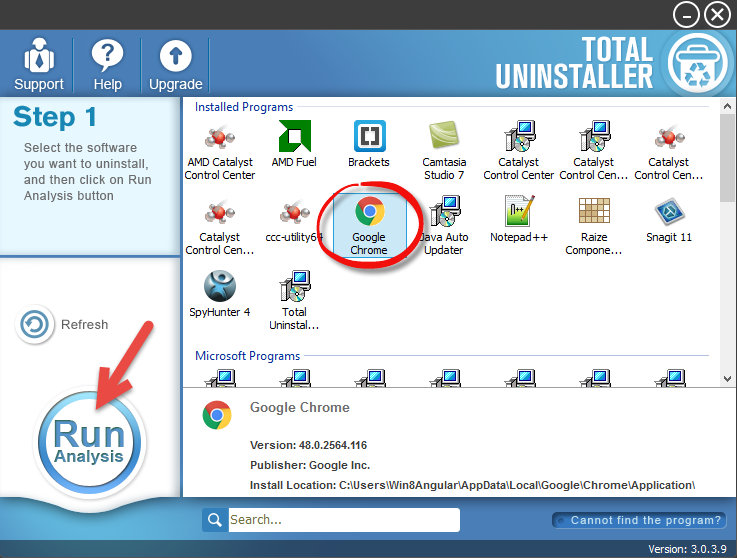The width and height of the screenshot is (737, 558).
Task: Select Google Chrome in program list
Action: [x=369, y=226]
